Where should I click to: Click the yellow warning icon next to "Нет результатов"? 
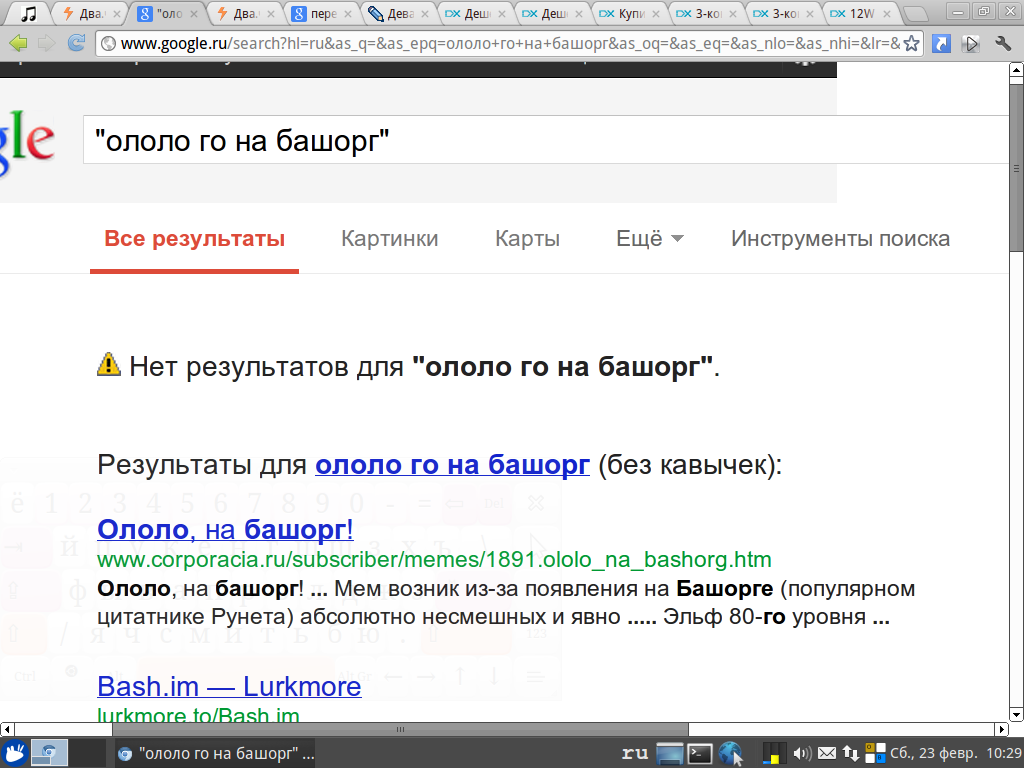[x=109, y=364]
